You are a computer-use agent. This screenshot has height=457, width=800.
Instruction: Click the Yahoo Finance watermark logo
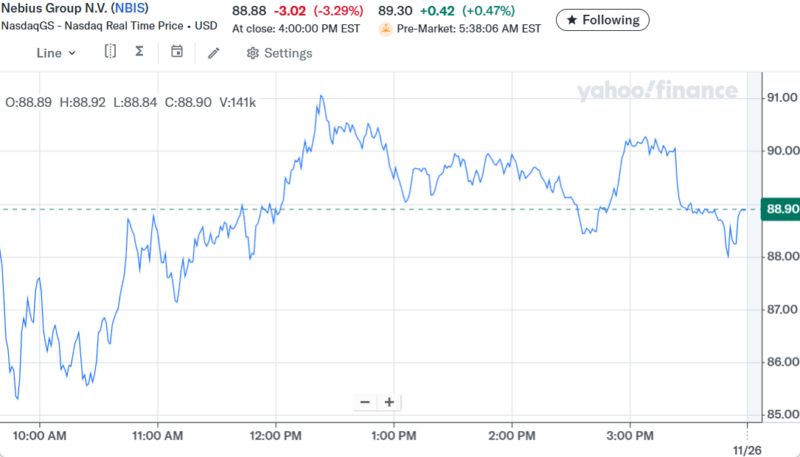click(x=657, y=92)
